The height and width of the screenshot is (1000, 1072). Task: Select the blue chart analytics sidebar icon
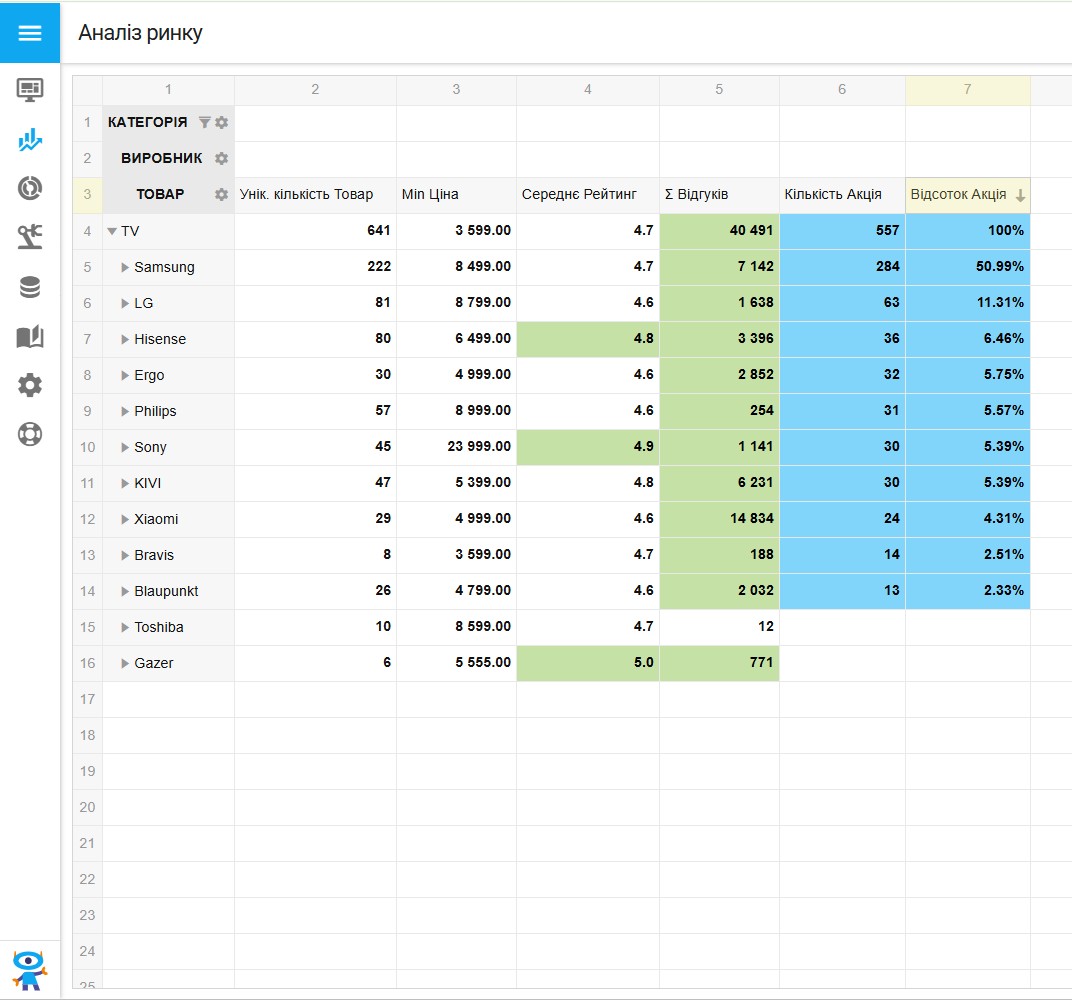pos(30,139)
